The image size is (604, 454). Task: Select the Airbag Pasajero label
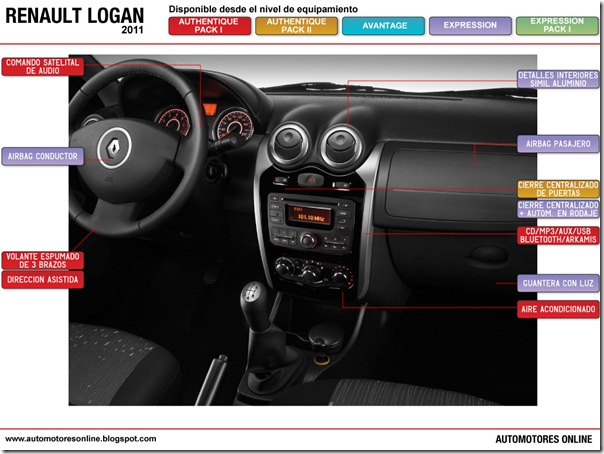(558, 144)
